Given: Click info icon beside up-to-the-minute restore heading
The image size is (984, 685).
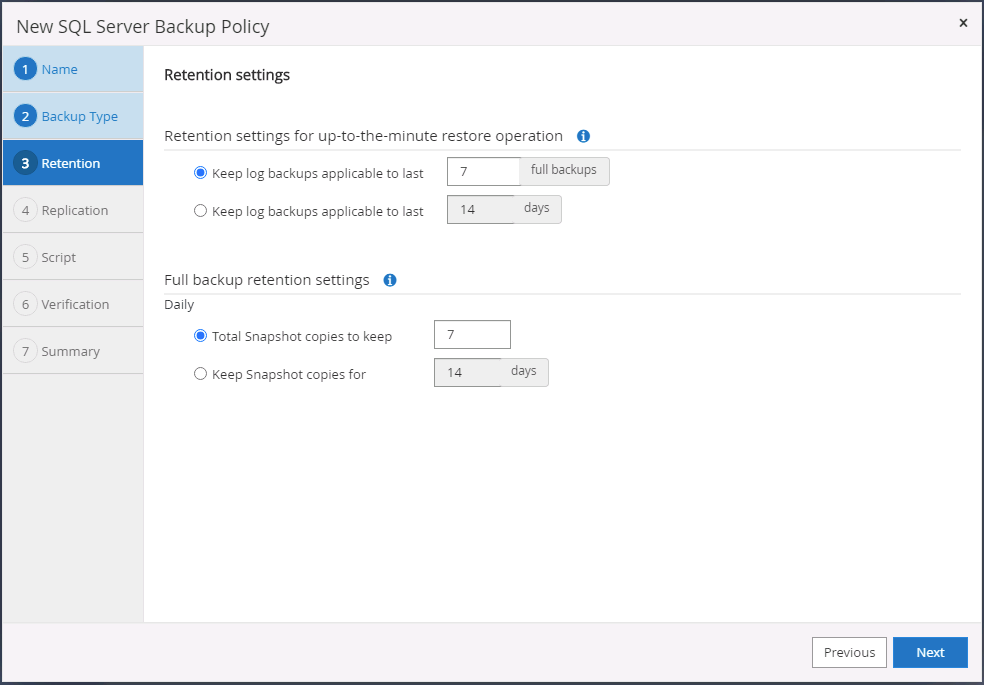Looking at the screenshot, I should tap(584, 136).
